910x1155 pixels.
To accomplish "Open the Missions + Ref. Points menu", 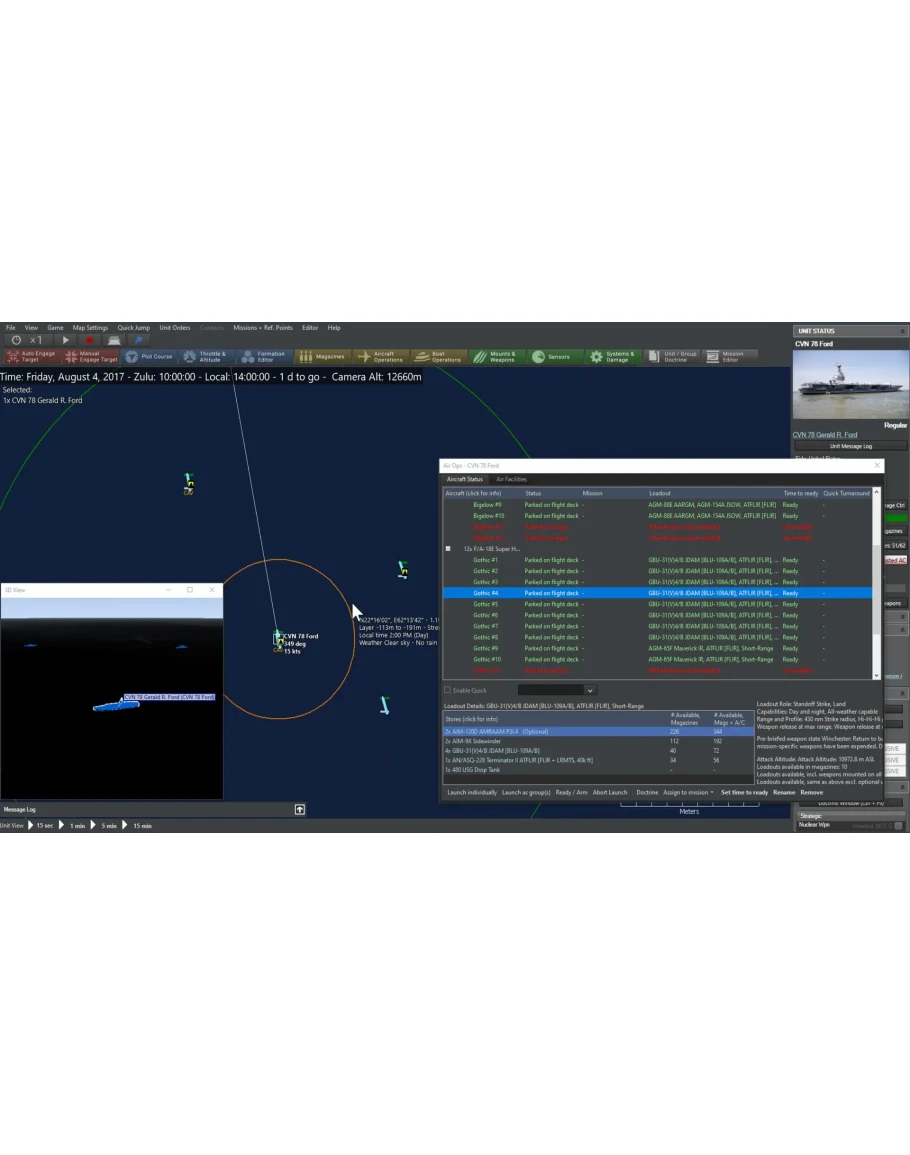I will coord(262,327).
